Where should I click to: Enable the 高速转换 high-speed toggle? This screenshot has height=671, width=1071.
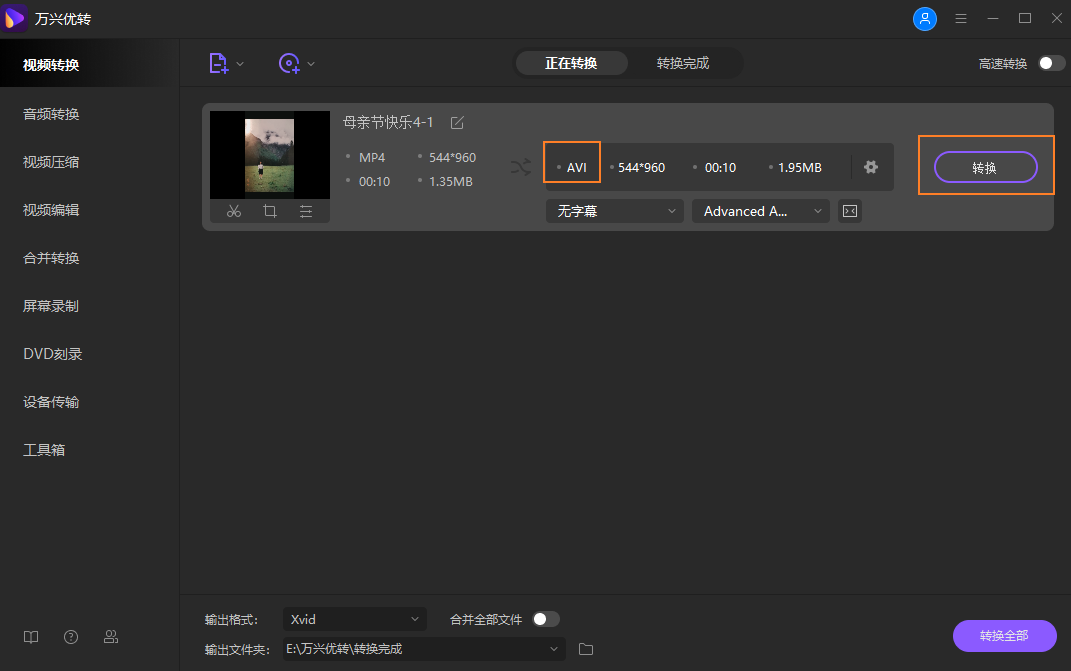click(x=1049, y=62)
